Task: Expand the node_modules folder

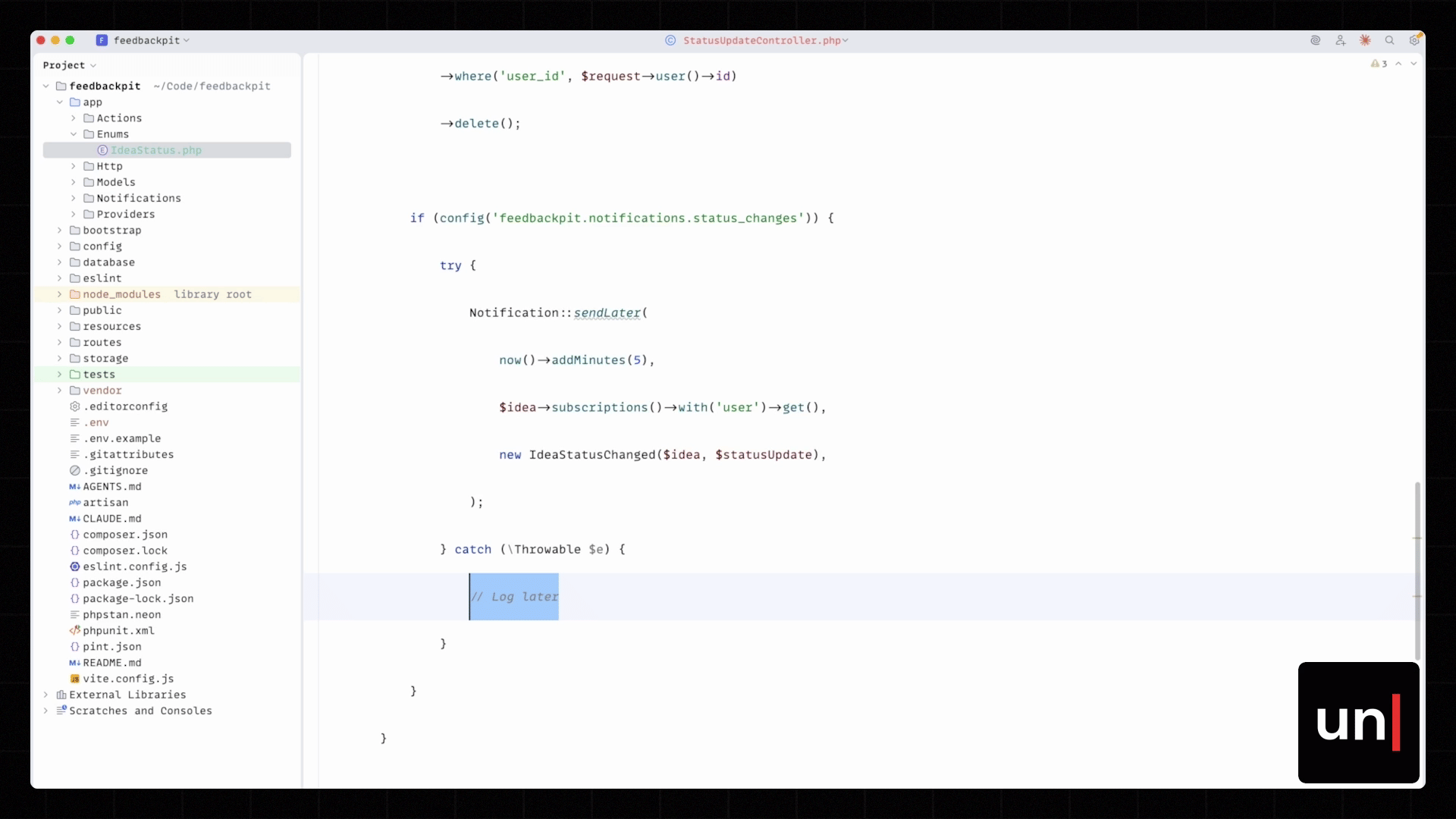Action: coord(60,294)
